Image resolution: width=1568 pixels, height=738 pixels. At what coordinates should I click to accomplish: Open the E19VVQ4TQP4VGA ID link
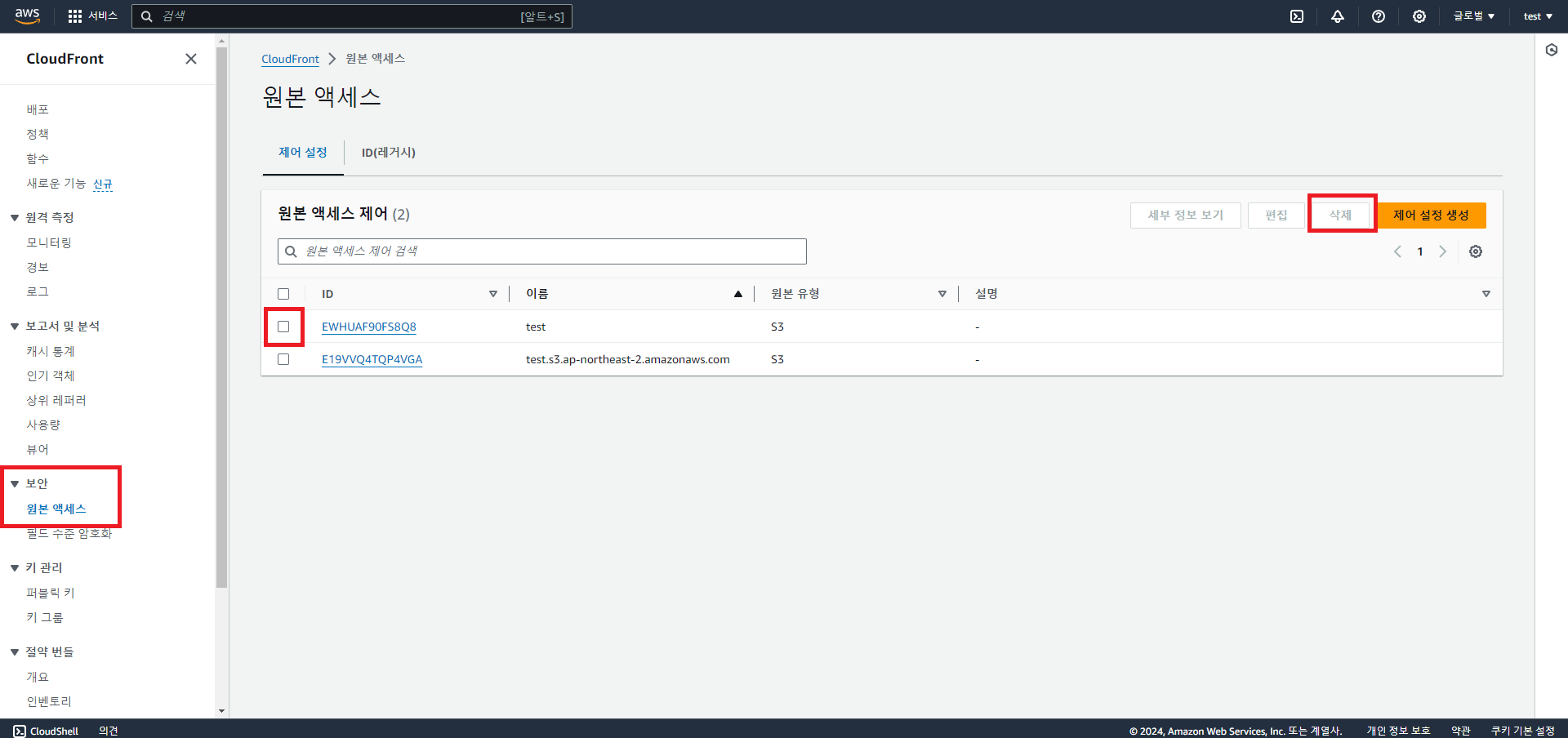pyautogui.click(x=372, y=359)
